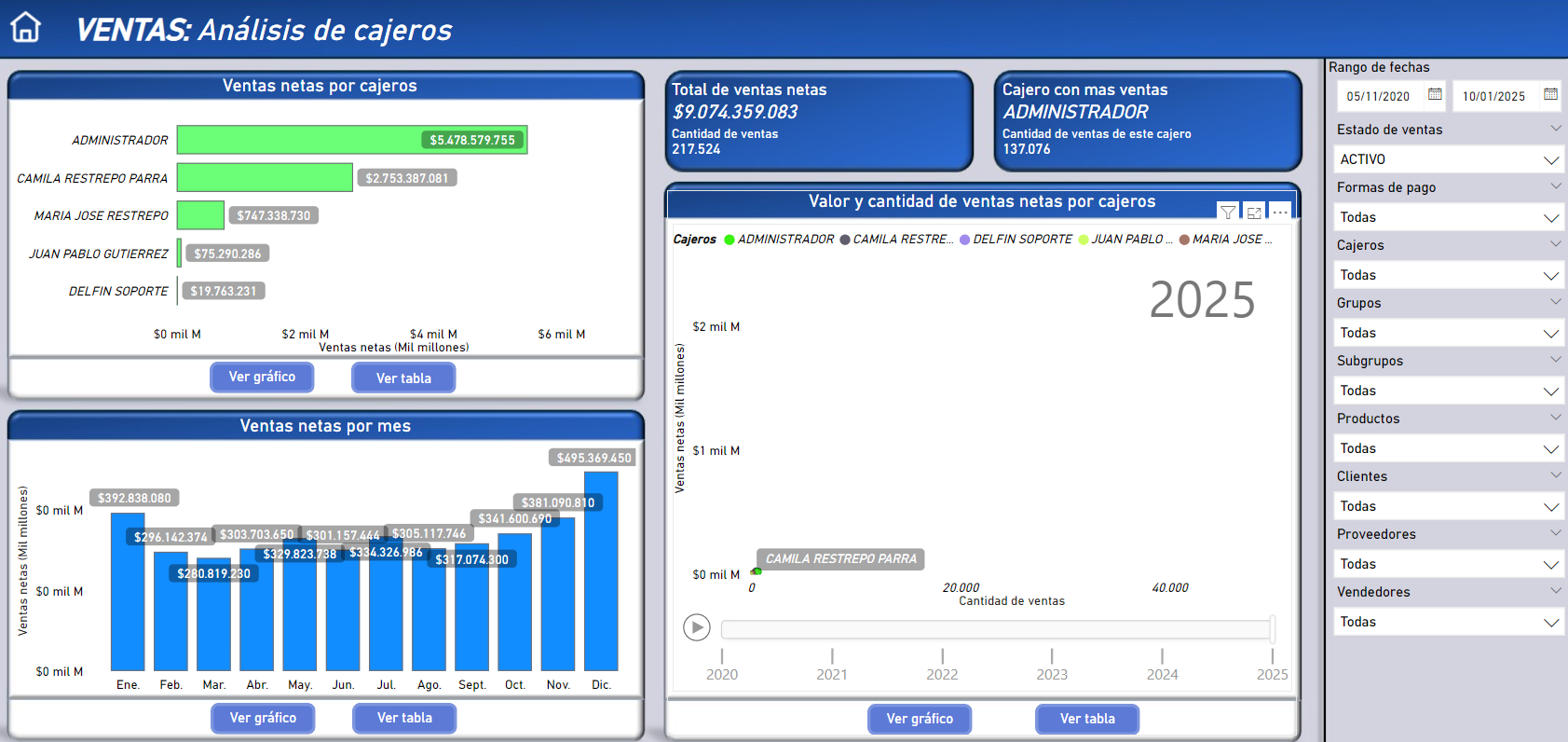Image resolution: width=1568 pixels, height=742 pixels.
Task: Select MARIA JOSE legend color marker
Action: coord(1184,240)
